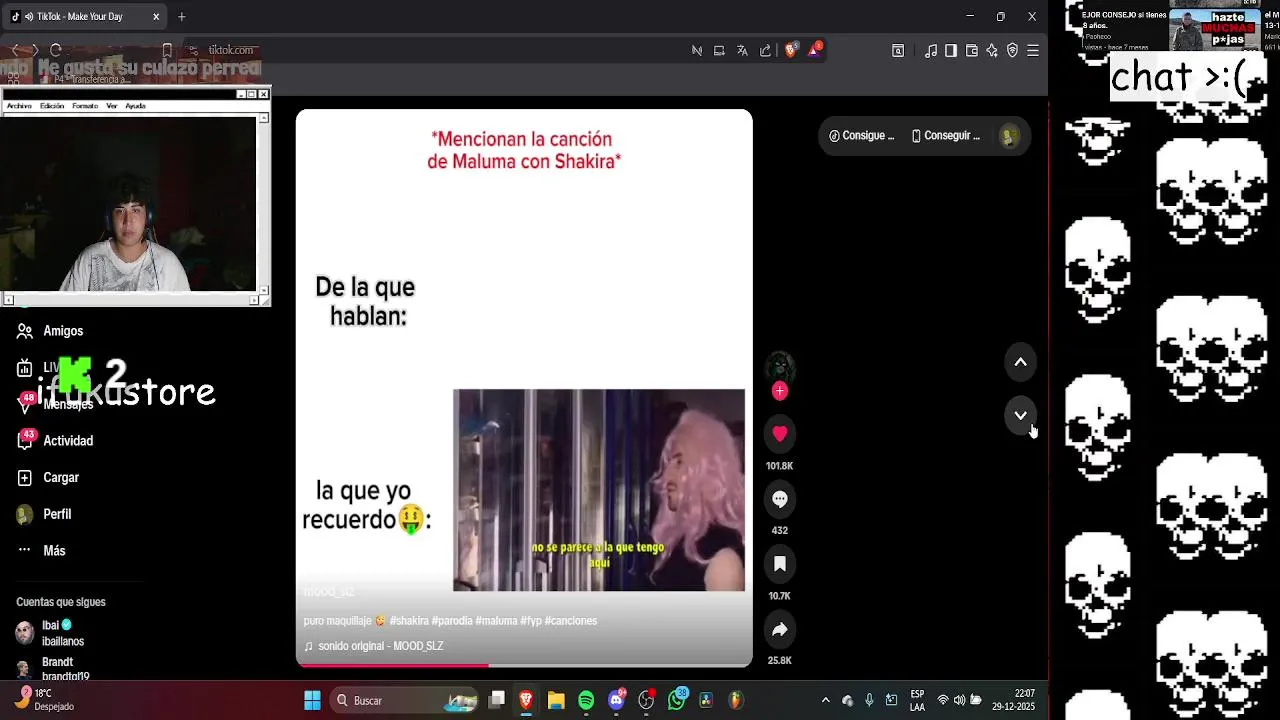
Task: Click the taskbar Buscar search box
Action: tap(405, 700)
